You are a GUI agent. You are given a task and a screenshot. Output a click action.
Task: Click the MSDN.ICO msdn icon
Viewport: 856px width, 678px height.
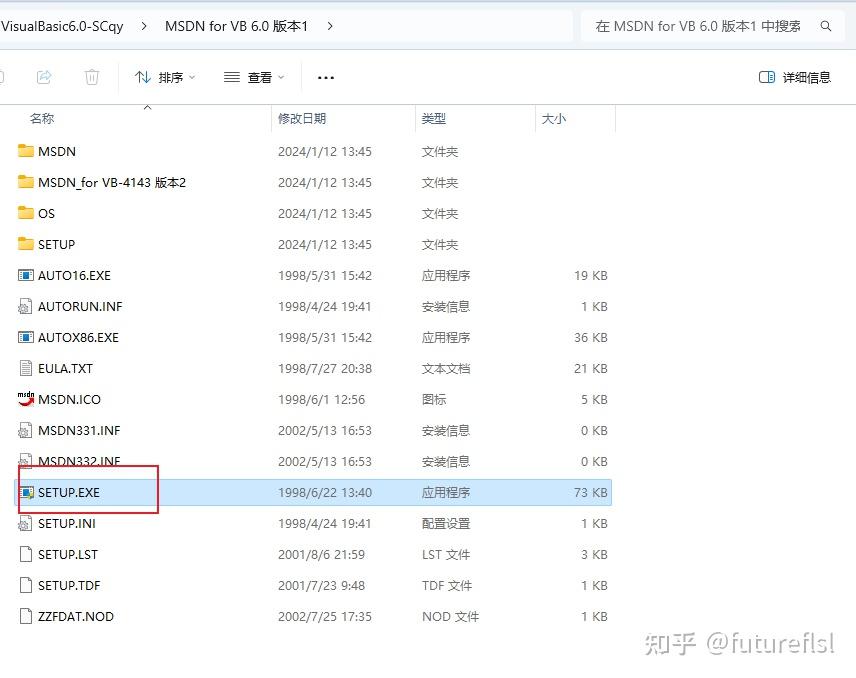pyautogui.click(x=26, y=399)
